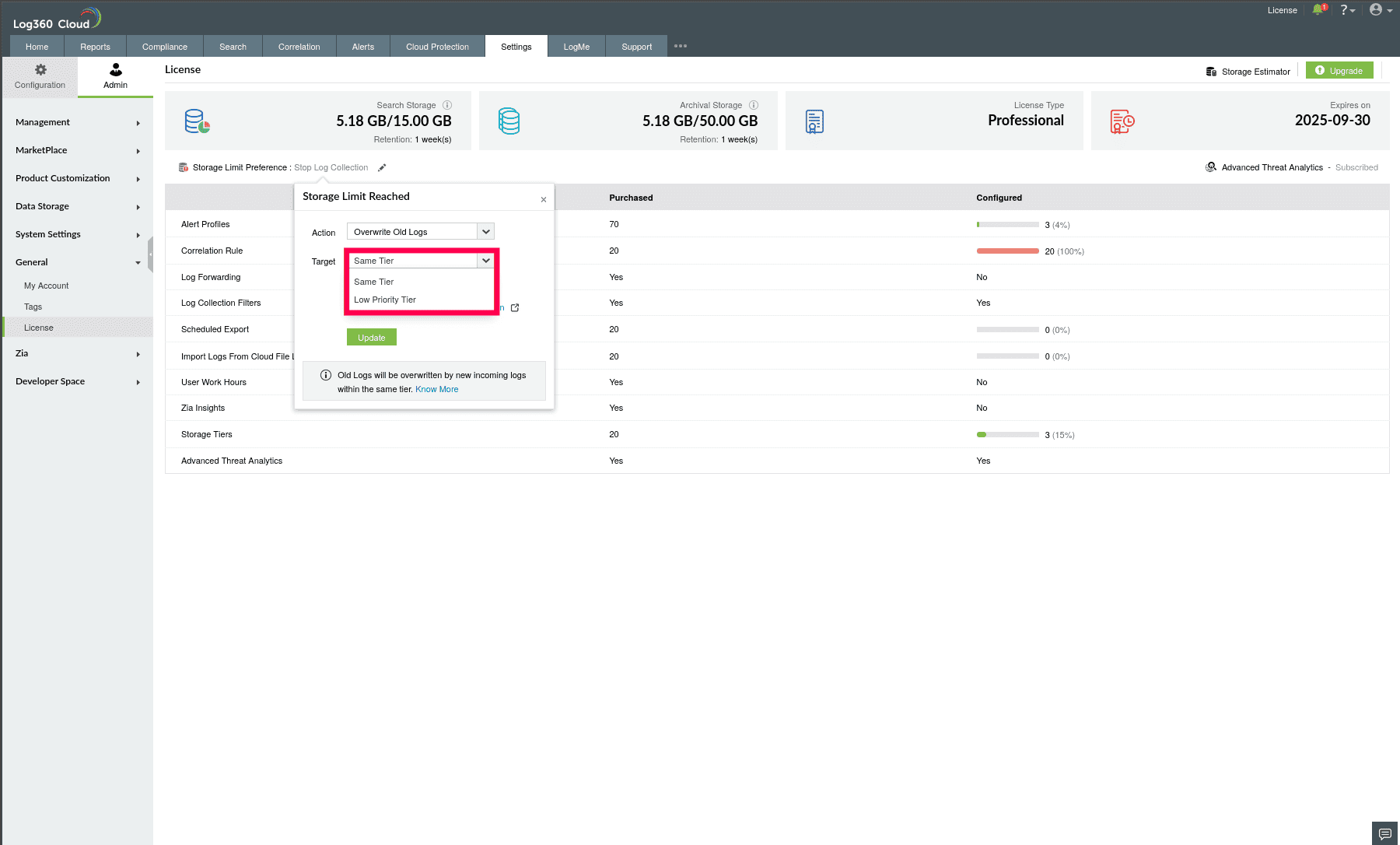Open the Alerts tab
Viewport: 1400px width, 845px height.
[363, 47]
